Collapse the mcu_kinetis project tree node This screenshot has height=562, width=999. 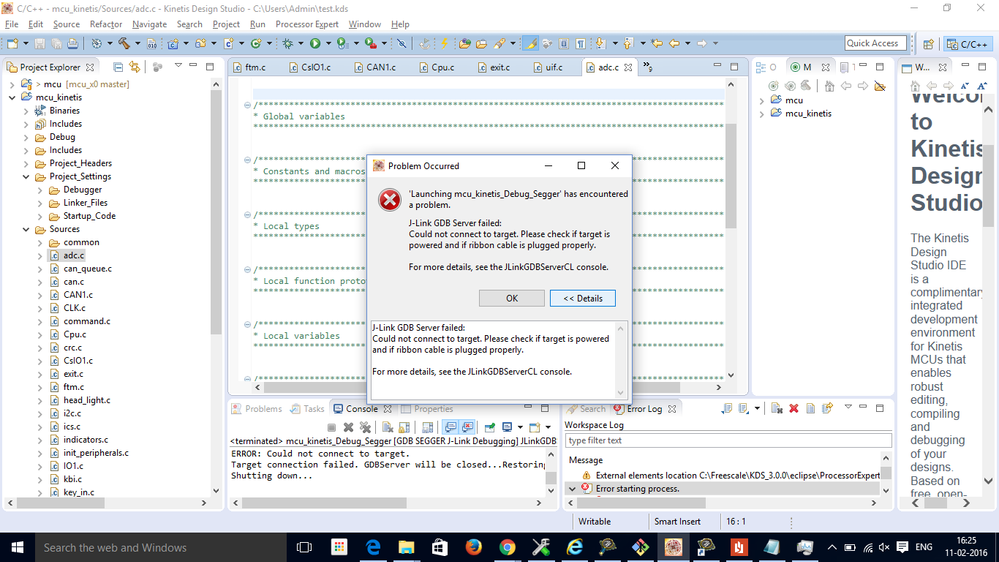pyautogui.click(x=12, y=97)
